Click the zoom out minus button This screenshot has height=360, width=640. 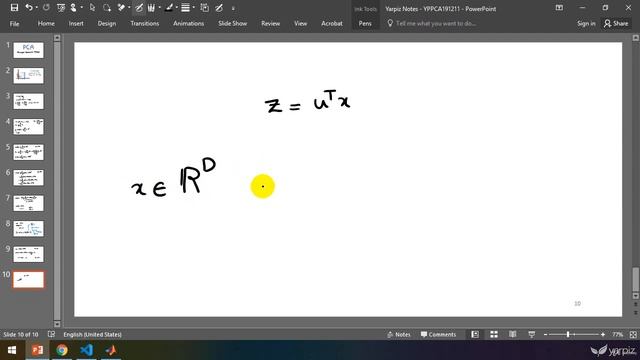pos(546,334)
